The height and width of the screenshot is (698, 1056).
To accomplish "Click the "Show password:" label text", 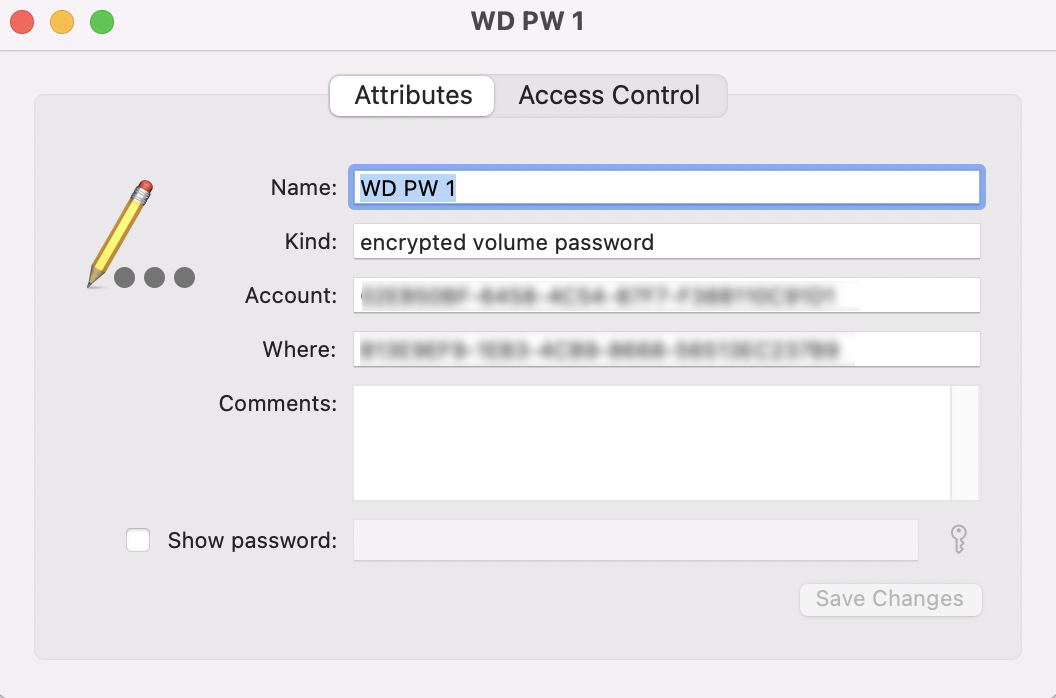I will point(252,541).
